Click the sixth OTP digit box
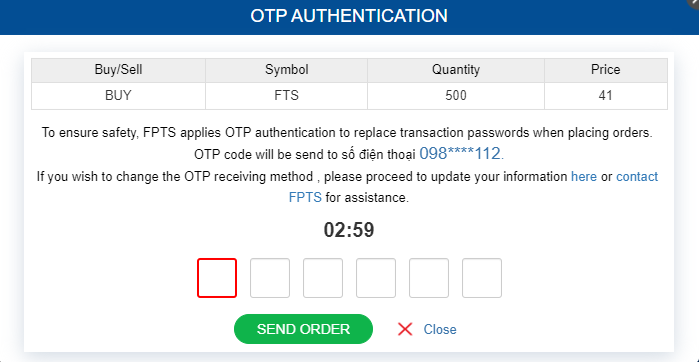The width and height of the screenshot is (699, 362). click(482, 278)
